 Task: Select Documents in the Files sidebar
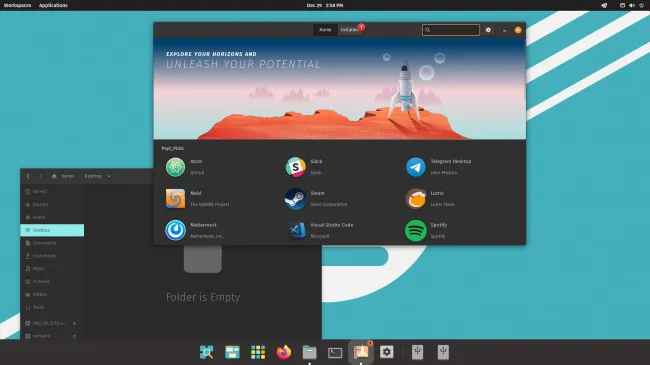52,243
